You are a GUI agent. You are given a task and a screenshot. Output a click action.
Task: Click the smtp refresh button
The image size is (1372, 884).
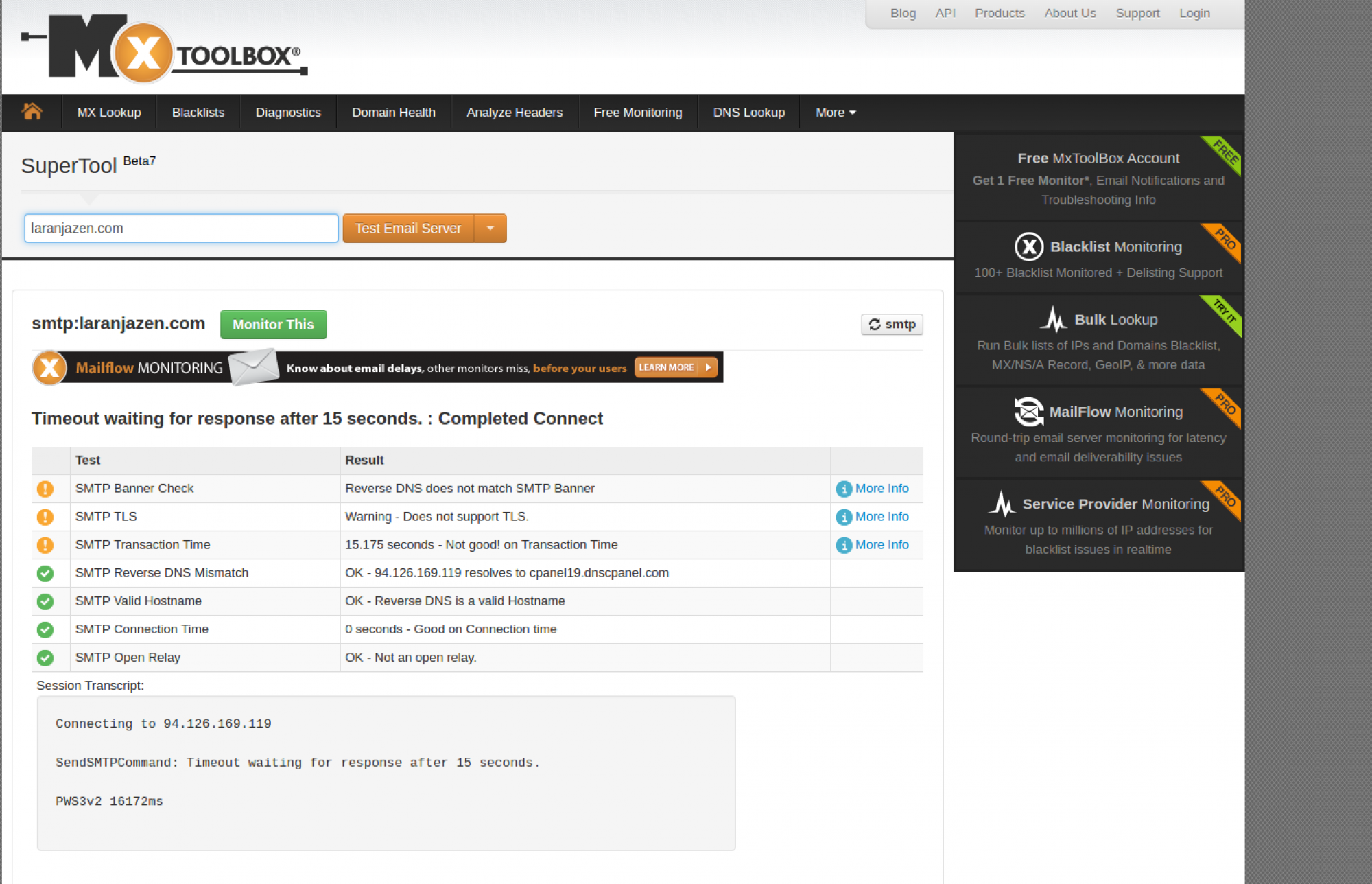point(892,324)
